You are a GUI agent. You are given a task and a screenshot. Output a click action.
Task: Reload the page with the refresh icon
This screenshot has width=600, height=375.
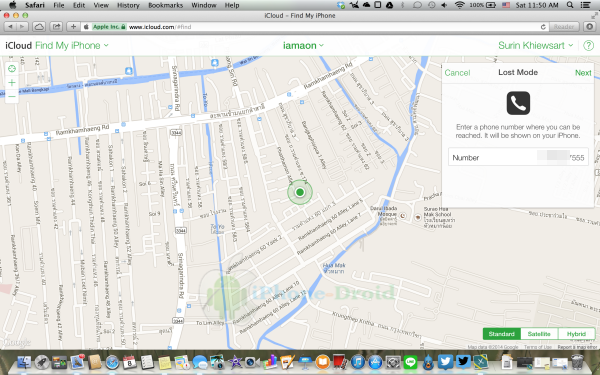coord(543,27)
